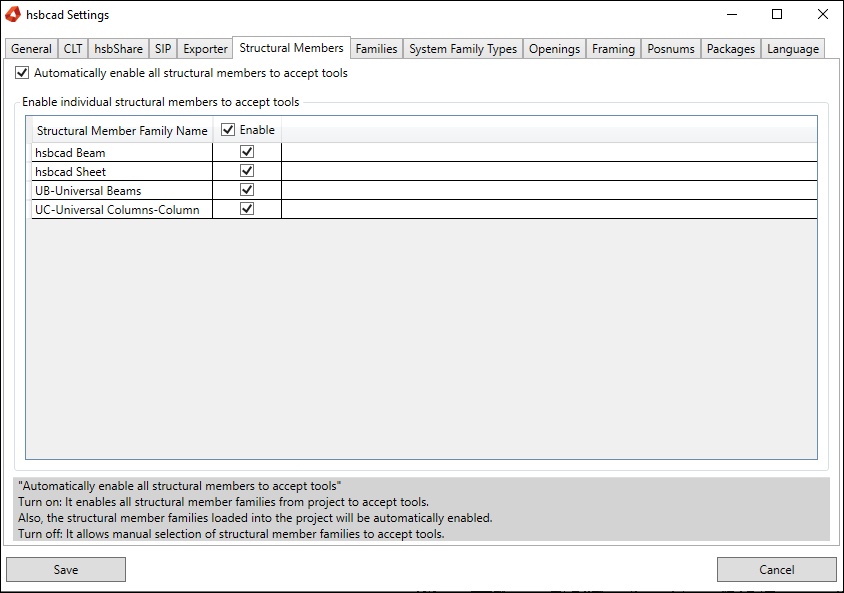Select the hsbcad Beam row name

click(x=70, y=153)
